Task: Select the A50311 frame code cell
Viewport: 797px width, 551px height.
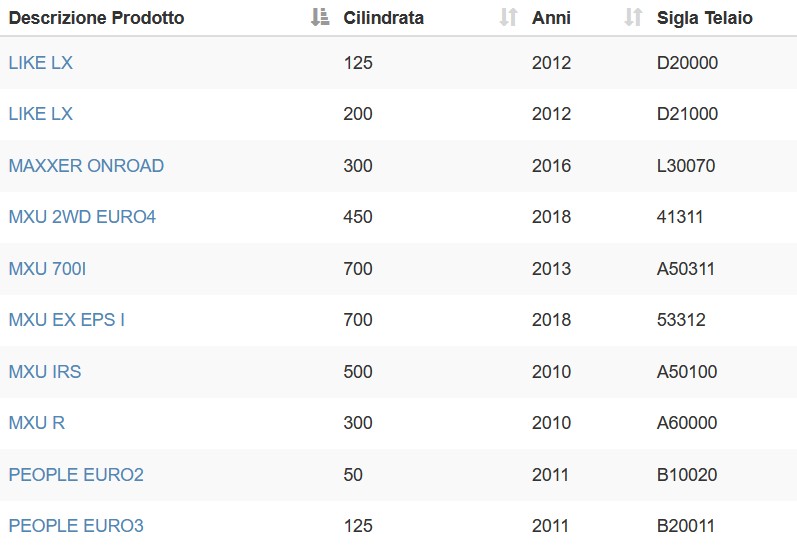Action: (x=686, y=269)
